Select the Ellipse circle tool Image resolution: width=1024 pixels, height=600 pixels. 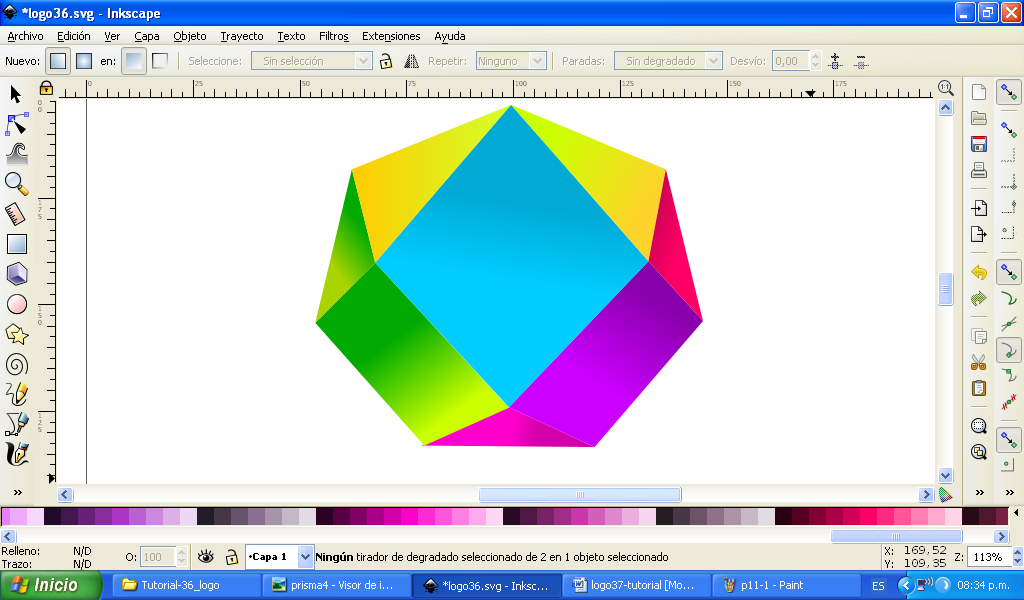click(16, 304)
